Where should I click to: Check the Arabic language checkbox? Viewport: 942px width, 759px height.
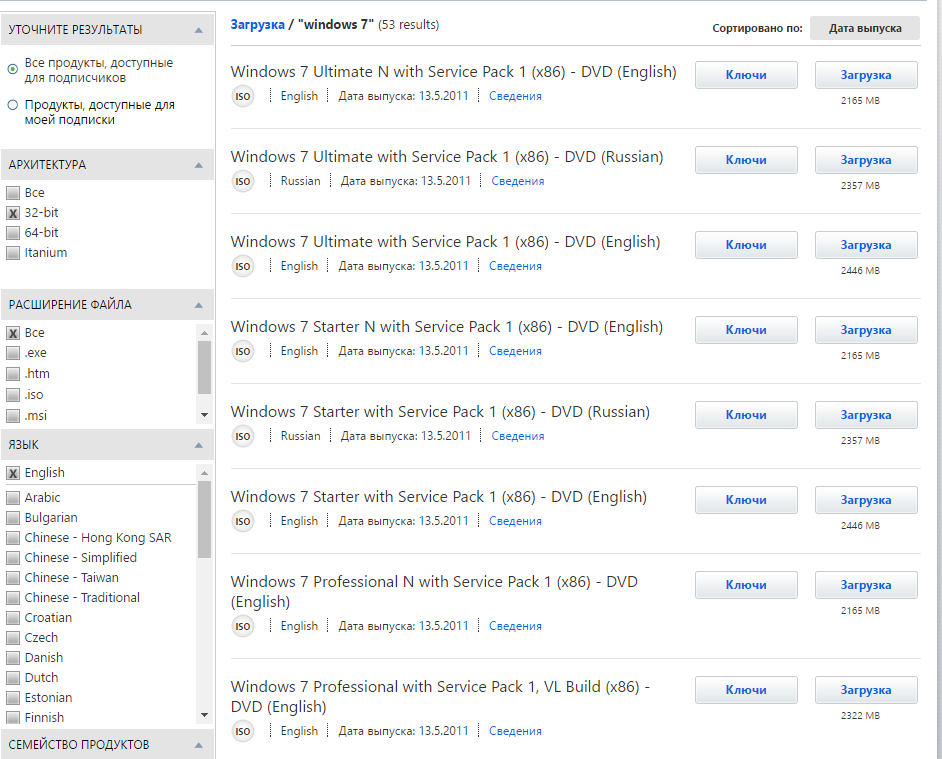(13, 498)
